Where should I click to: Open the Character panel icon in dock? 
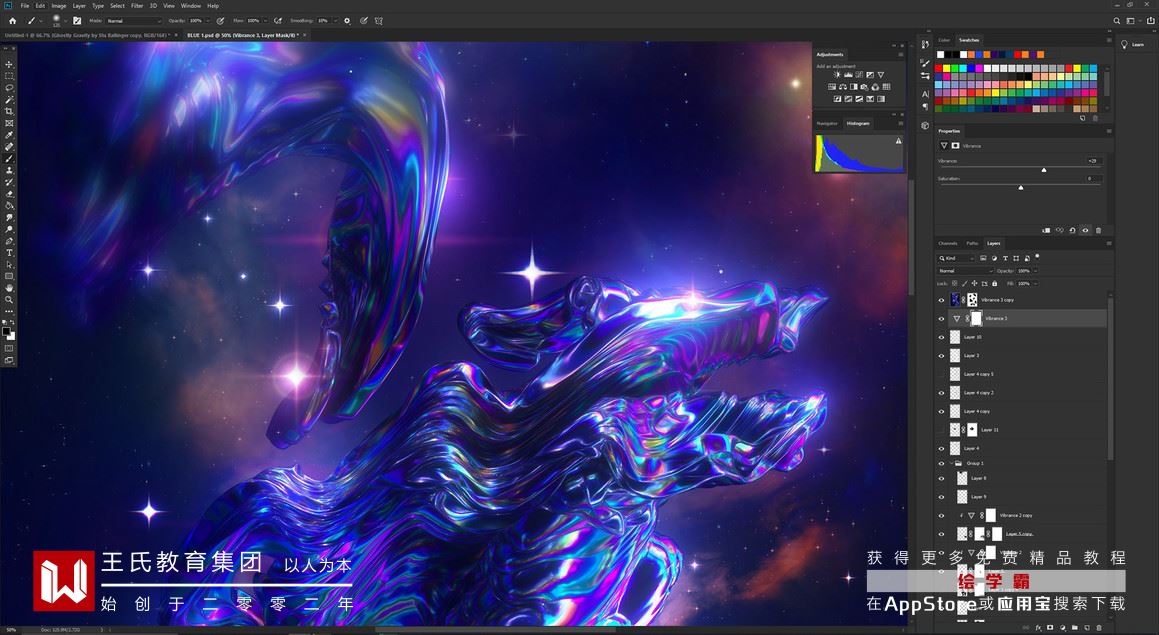coord(925,94)
